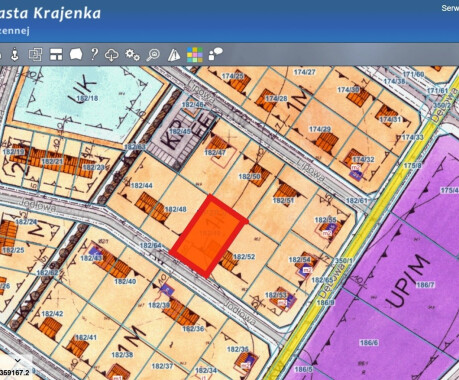This screenshot has height=380, width=459.
Task: Select parcel label 174/33
Action: 413,137
